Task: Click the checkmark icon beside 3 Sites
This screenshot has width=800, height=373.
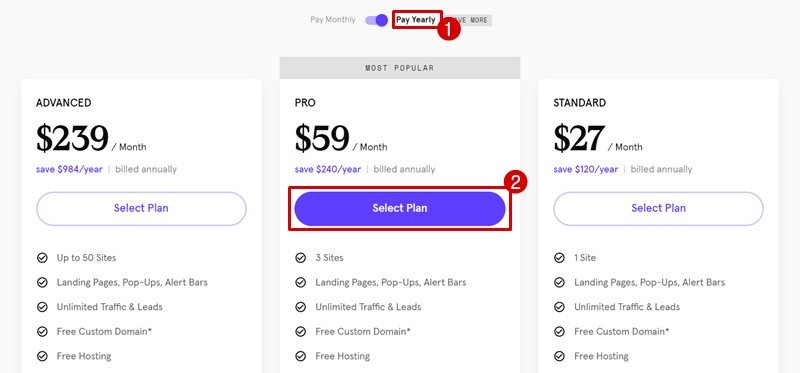Action: coord(301,258)
